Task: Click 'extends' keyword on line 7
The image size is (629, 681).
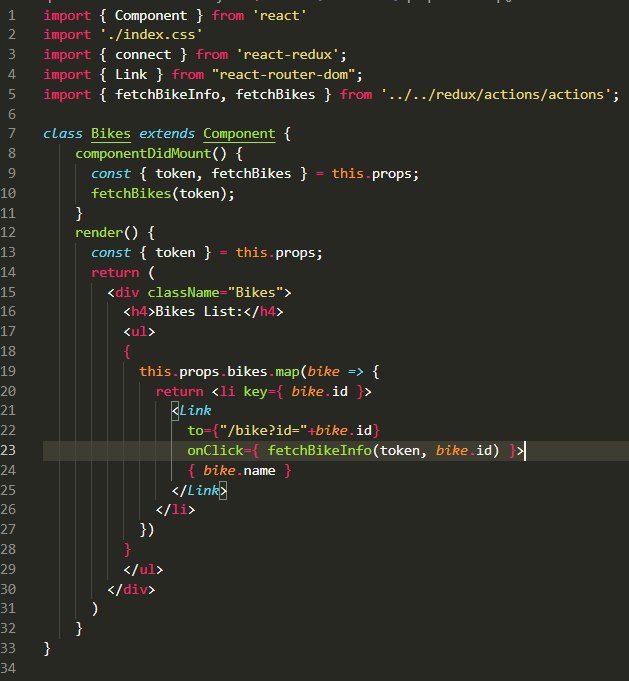Action: (x=167, y=133)
